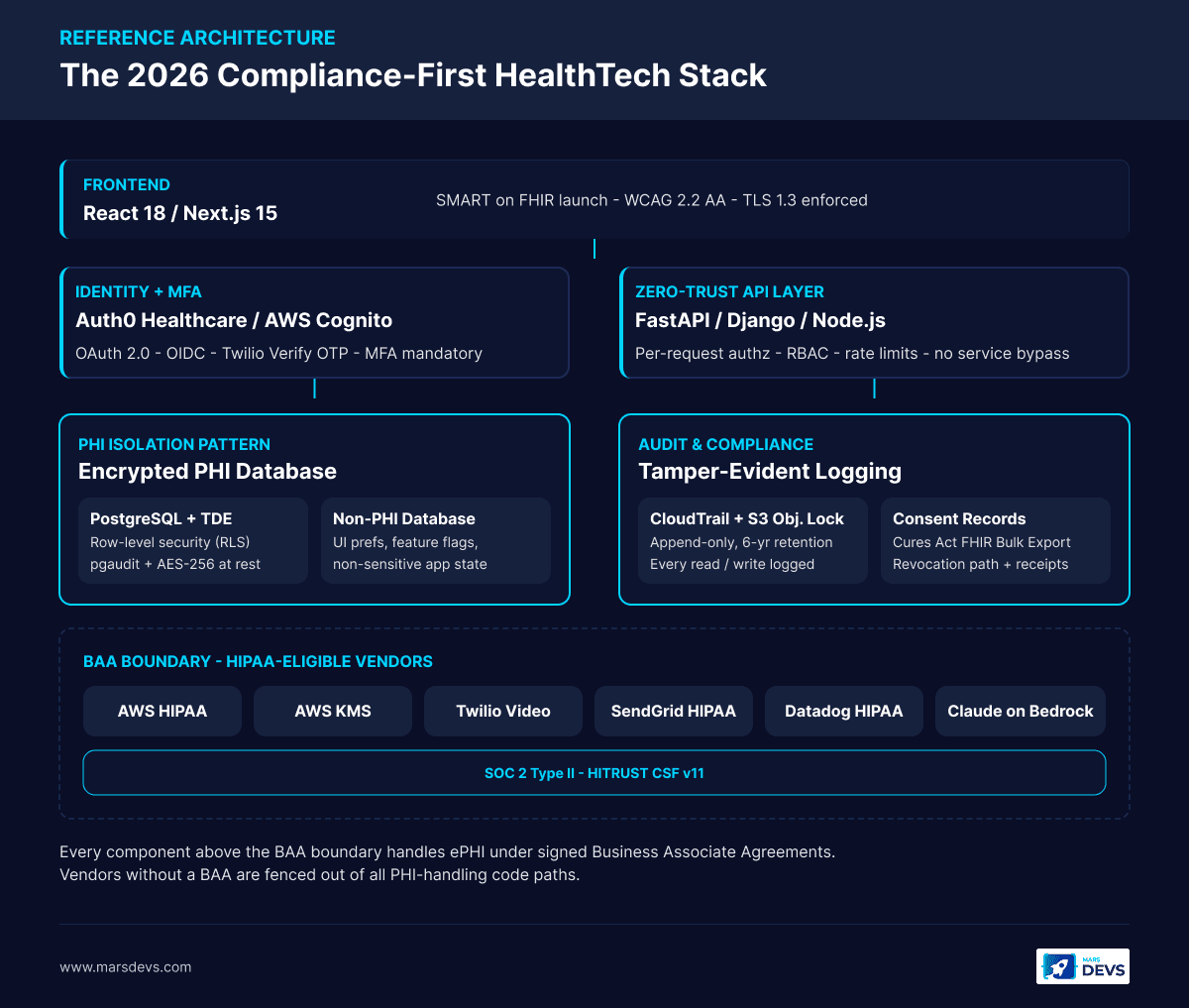Image resolution: width=1189 pixels, height=1008 pixels.
Task: Click 'OAuth 2.0 - OIDC - Twilio Verify OTP' line
Action: coord(279,353)
